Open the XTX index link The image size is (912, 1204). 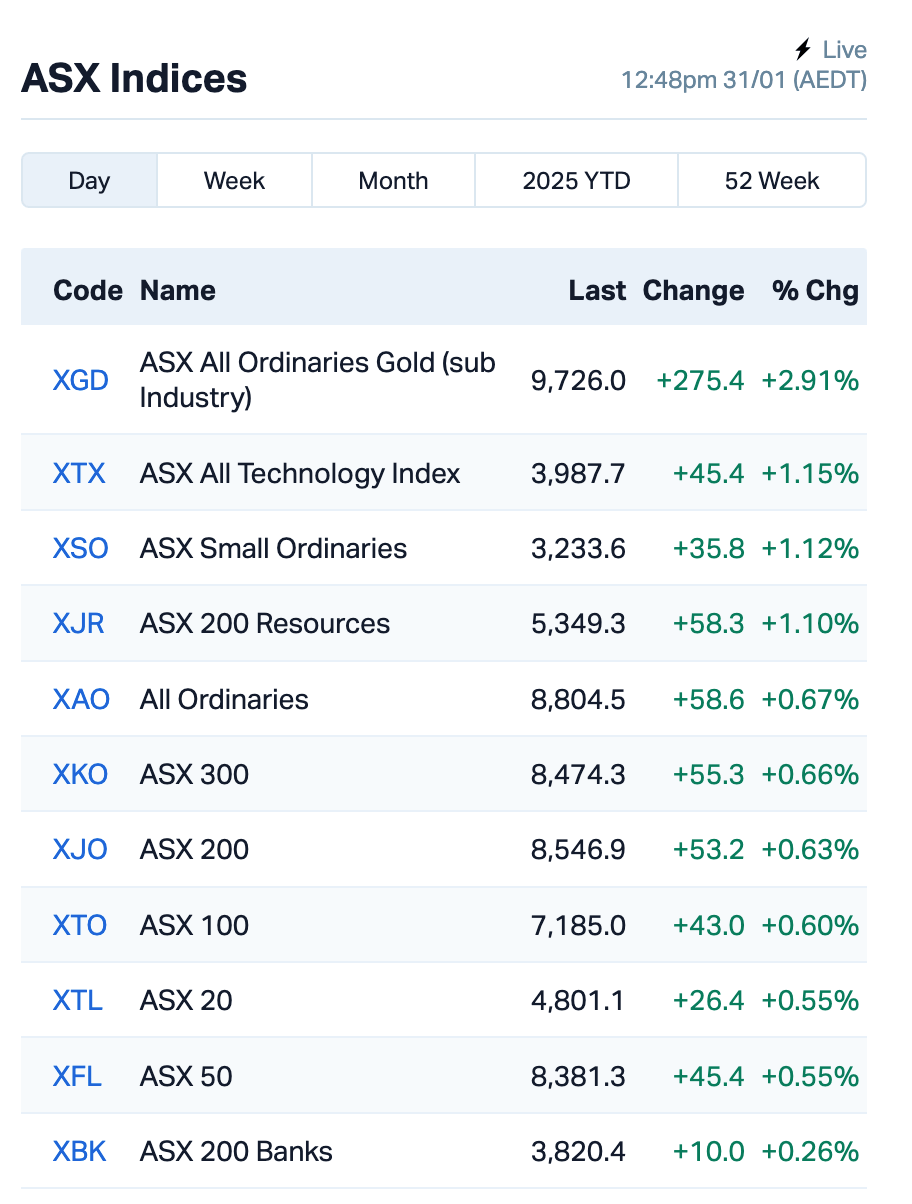tap(79, 473)
